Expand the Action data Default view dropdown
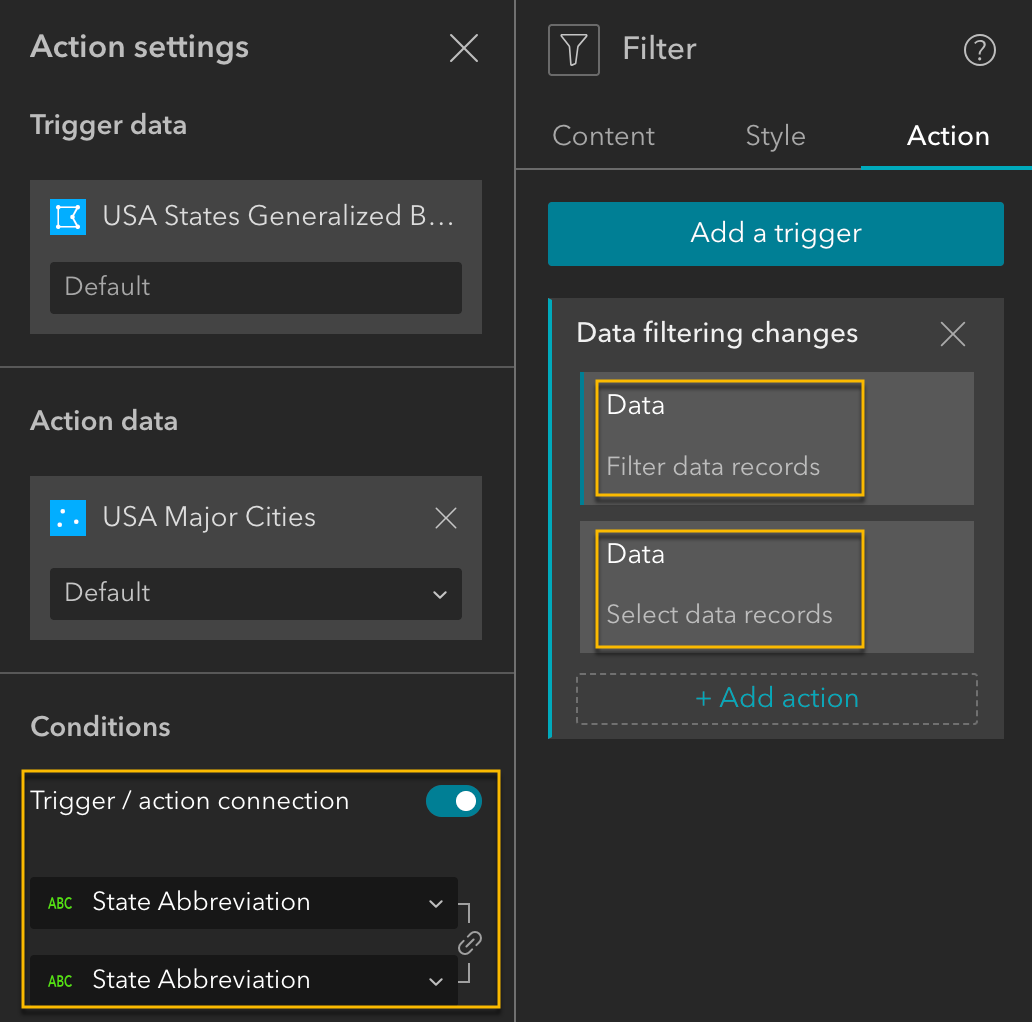The width and height of the screenshot is (1032, 1022). tap(256, 593)
